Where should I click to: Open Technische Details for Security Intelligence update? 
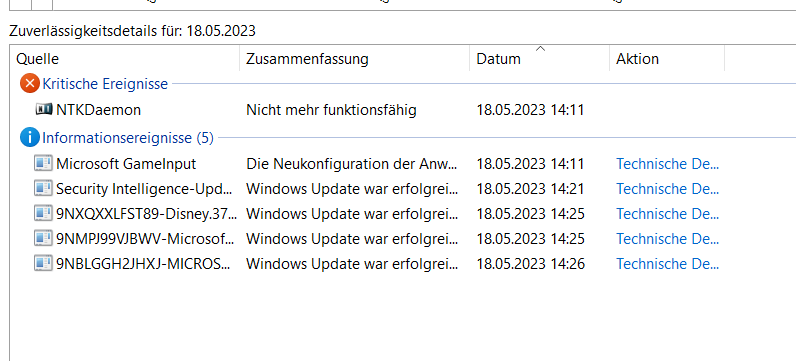(668, 189)
